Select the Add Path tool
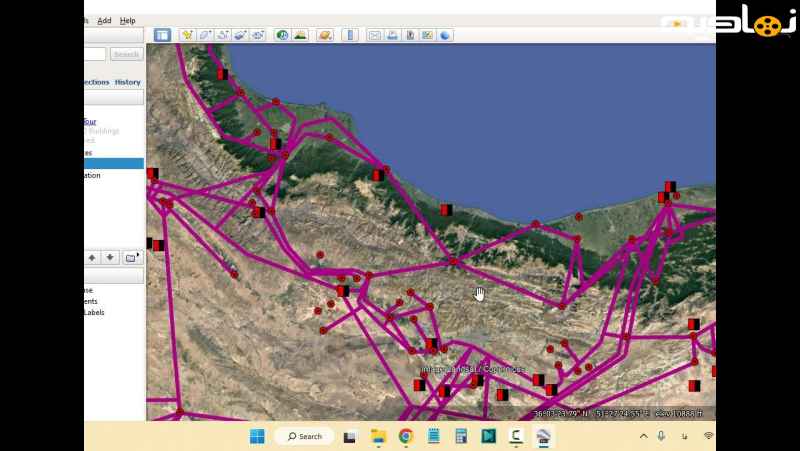The width and height of the screenshot is (800, 451). [x=223, y=35]
